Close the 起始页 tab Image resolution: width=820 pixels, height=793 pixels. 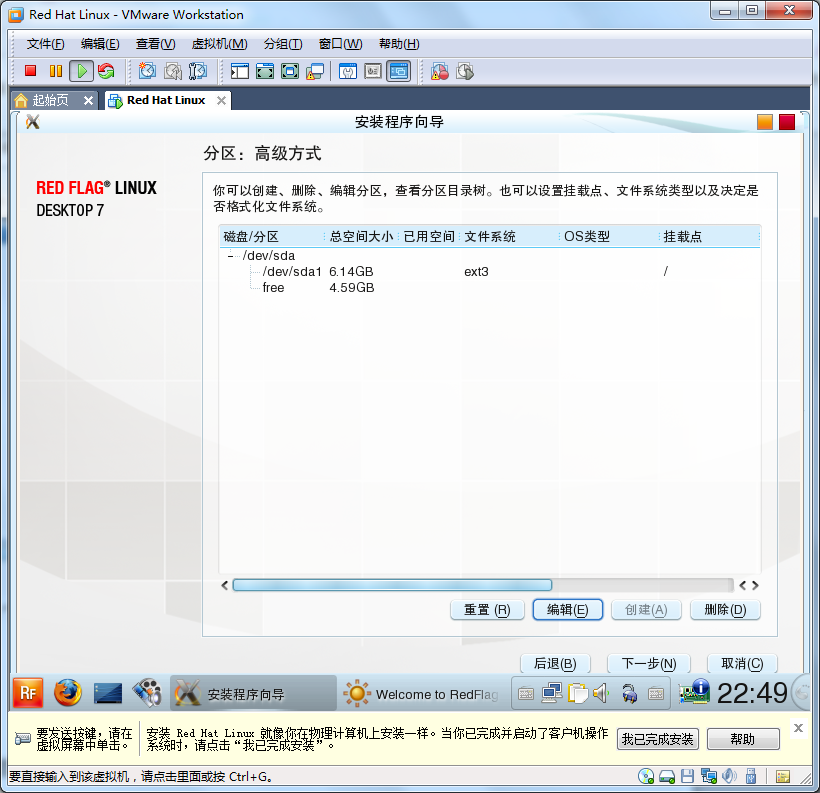[88, 100]
